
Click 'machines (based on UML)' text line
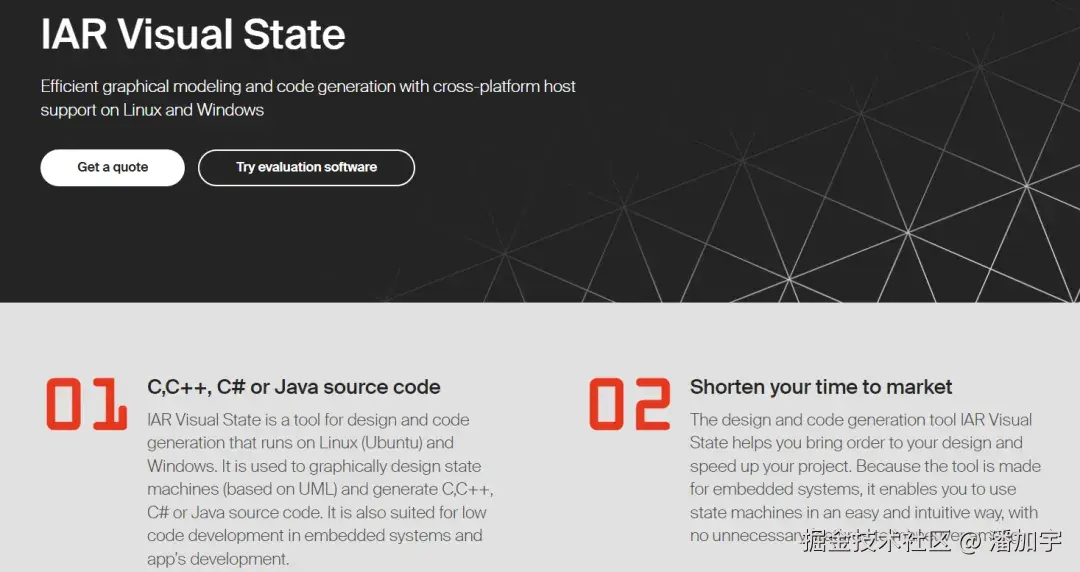(x=242, y=489)
